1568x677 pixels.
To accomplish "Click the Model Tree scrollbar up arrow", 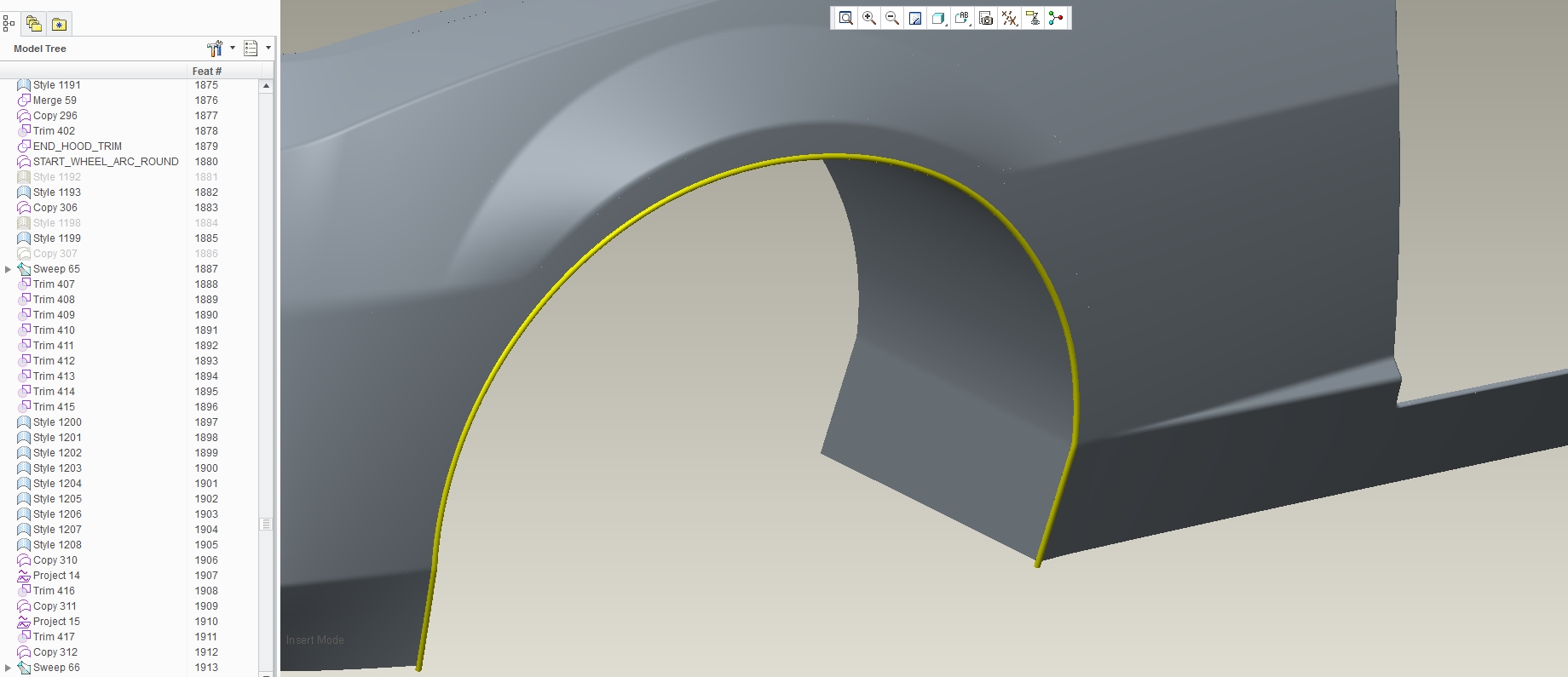I will pyautogui.click(x=266, y=86).
